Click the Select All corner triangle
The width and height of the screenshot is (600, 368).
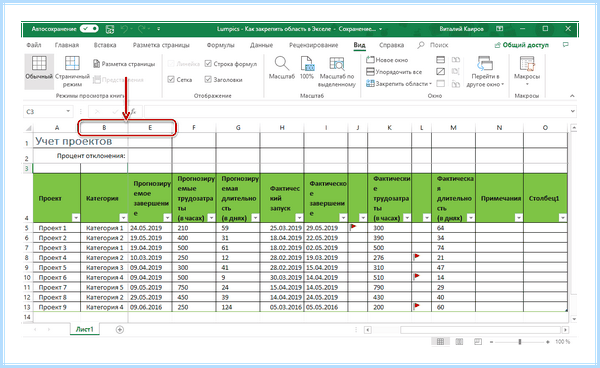click(x=28, y=128)
